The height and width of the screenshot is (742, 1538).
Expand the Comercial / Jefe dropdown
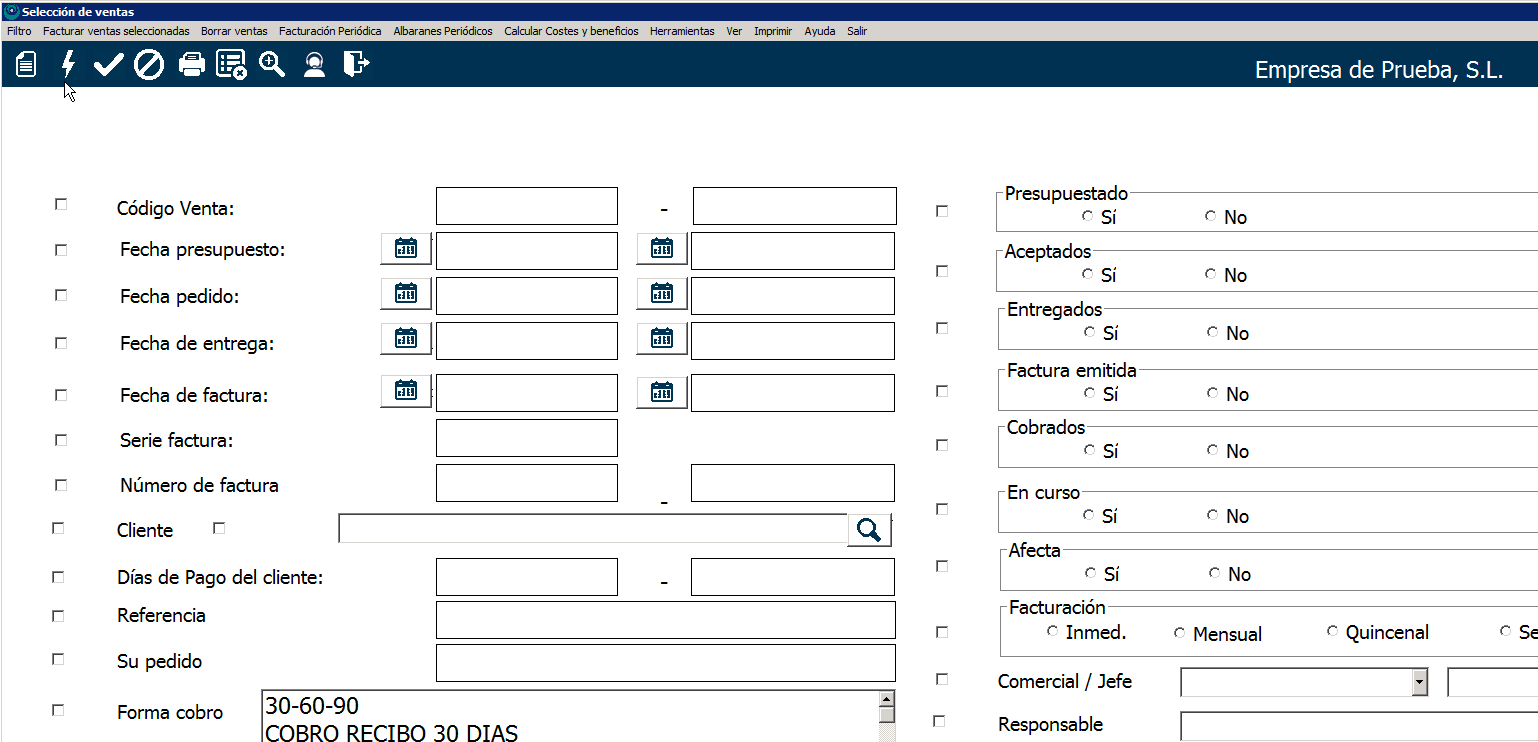click(1419, 682)
